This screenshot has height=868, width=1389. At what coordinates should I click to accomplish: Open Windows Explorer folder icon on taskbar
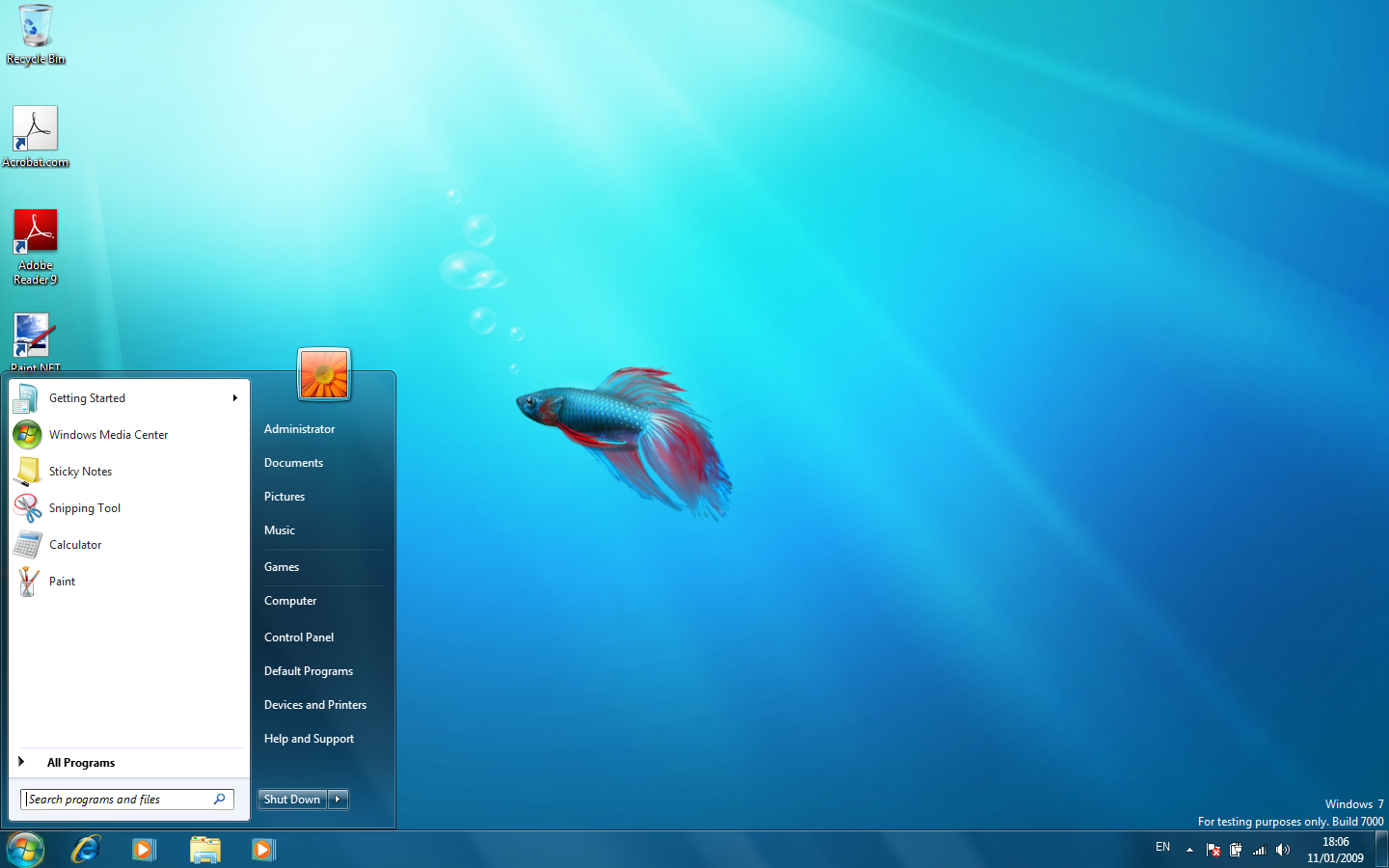pos(205,850)
